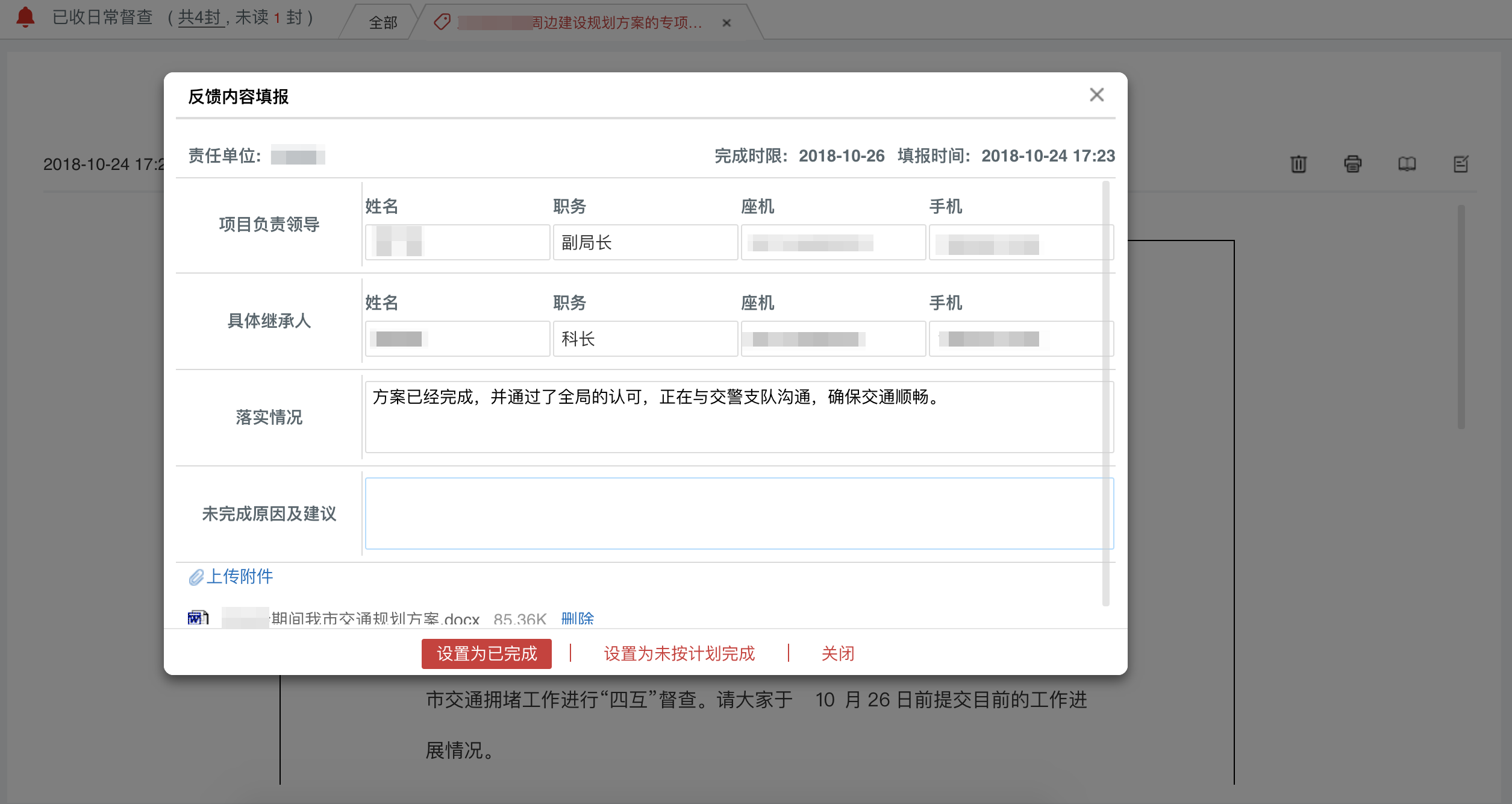Click the 关闭 text button
This screenshot has width=1512, height=804.
pyautogui.click(x=838, y=653)
